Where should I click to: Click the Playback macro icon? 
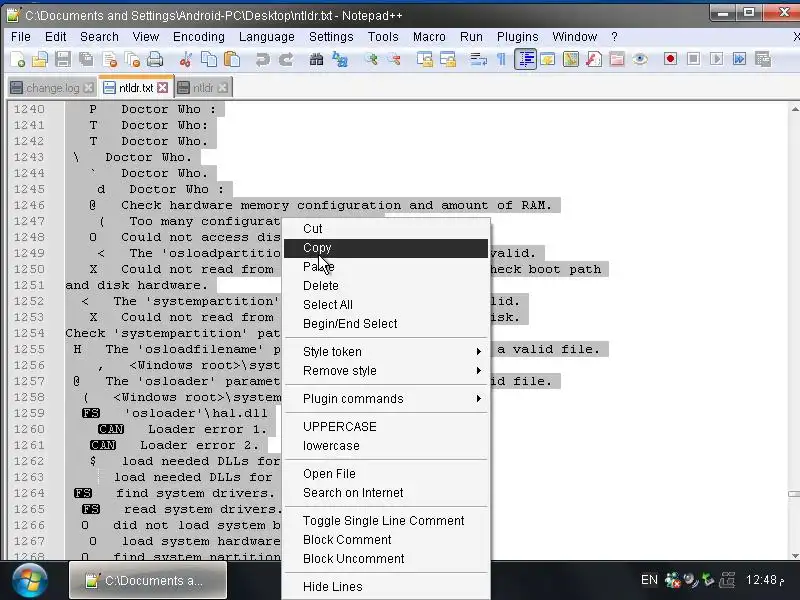pyautogui.click(x=716, y=59)
